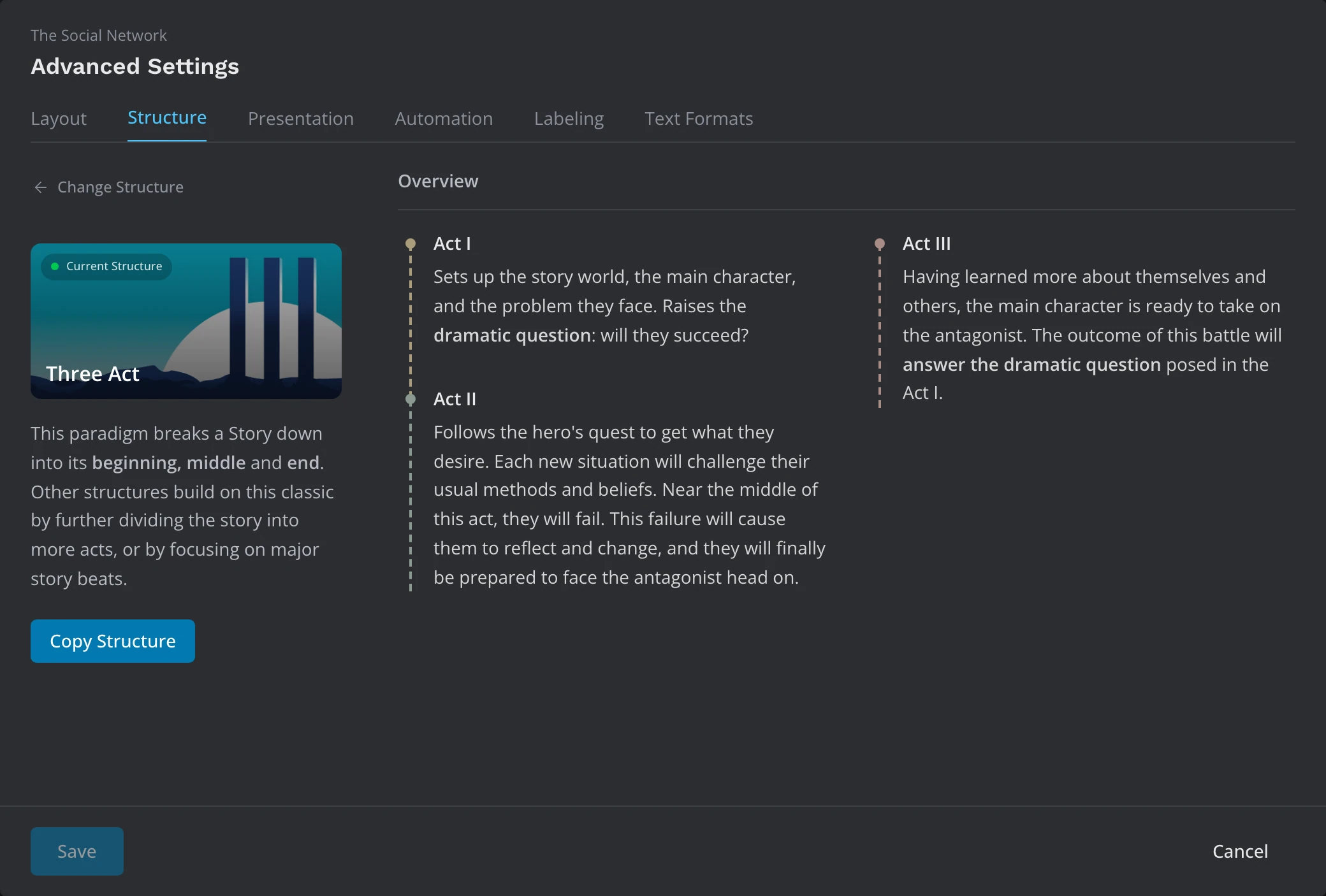Open the Text Formats tab
The width and height of the screenshot is (1326, 896).
click(699, 119)
